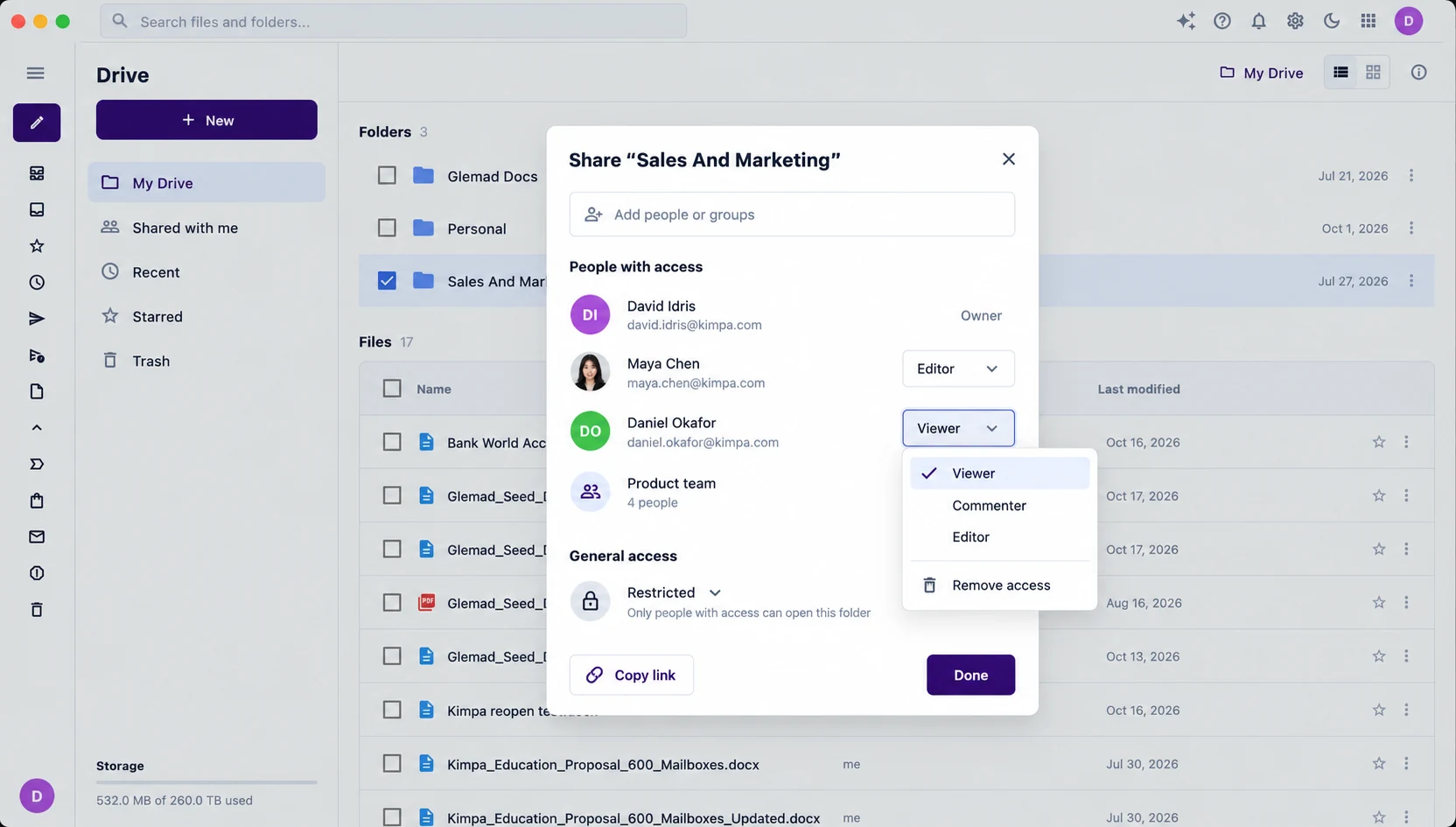Focus the Add people or groups field
1456x827 pixels.
coord(792,214)
